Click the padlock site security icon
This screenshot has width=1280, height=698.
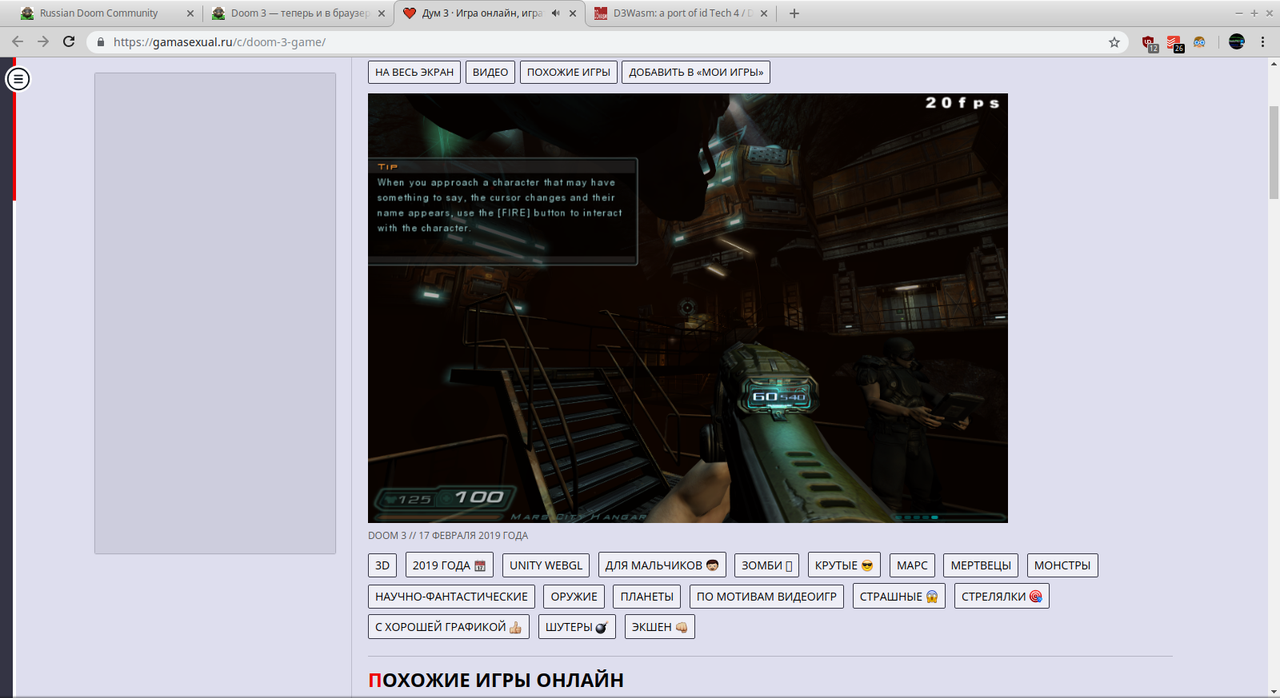100,42
